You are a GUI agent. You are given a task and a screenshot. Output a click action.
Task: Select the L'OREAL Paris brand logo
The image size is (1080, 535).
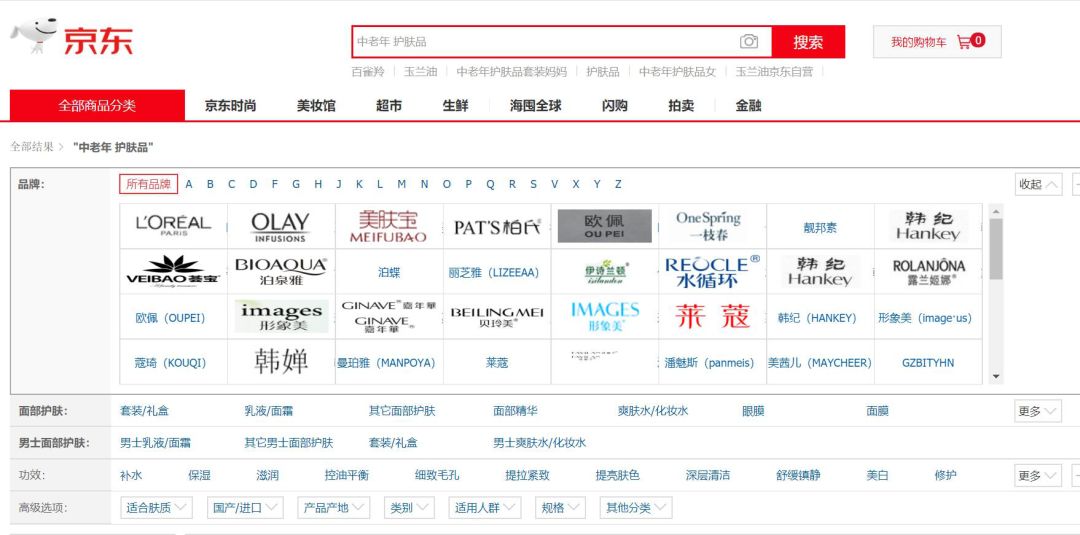click(173, 226)
